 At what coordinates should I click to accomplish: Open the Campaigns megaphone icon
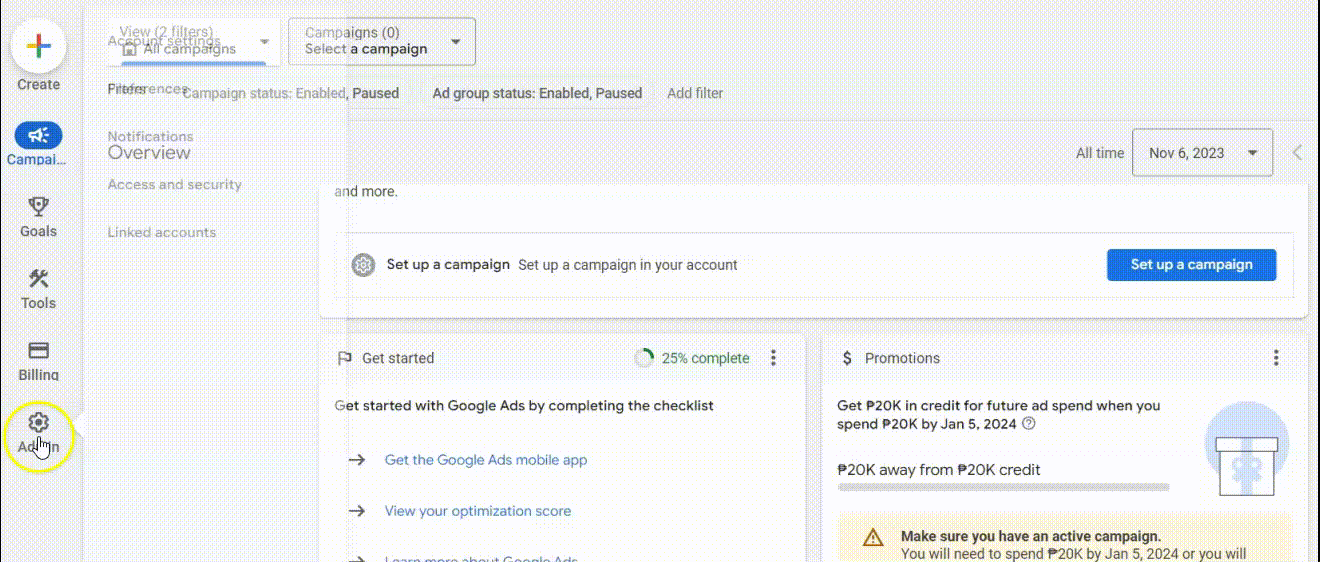coord(38,135)
